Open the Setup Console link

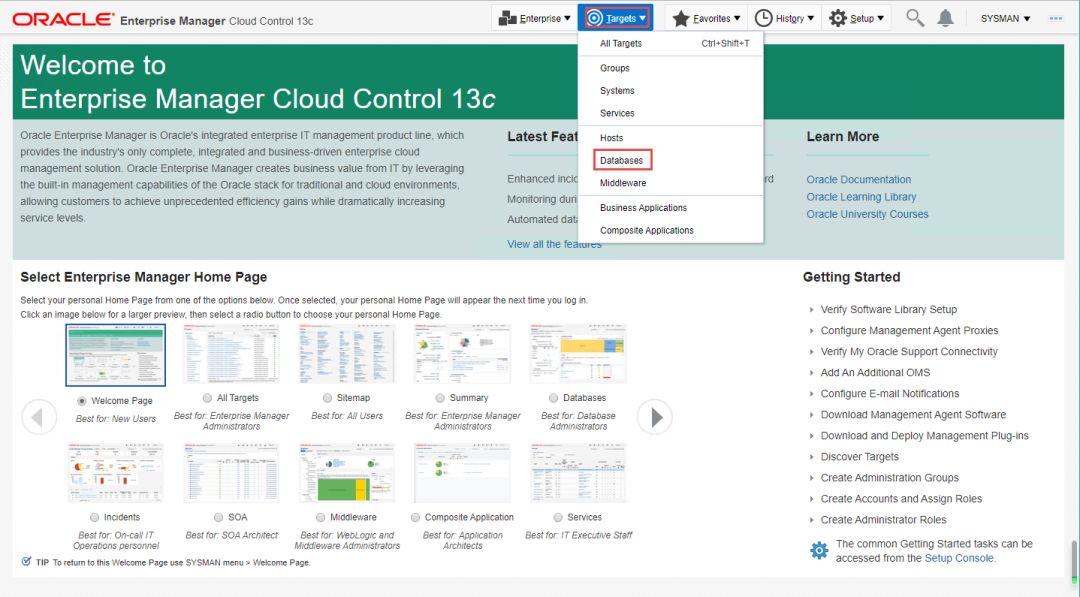pos(959,558)
